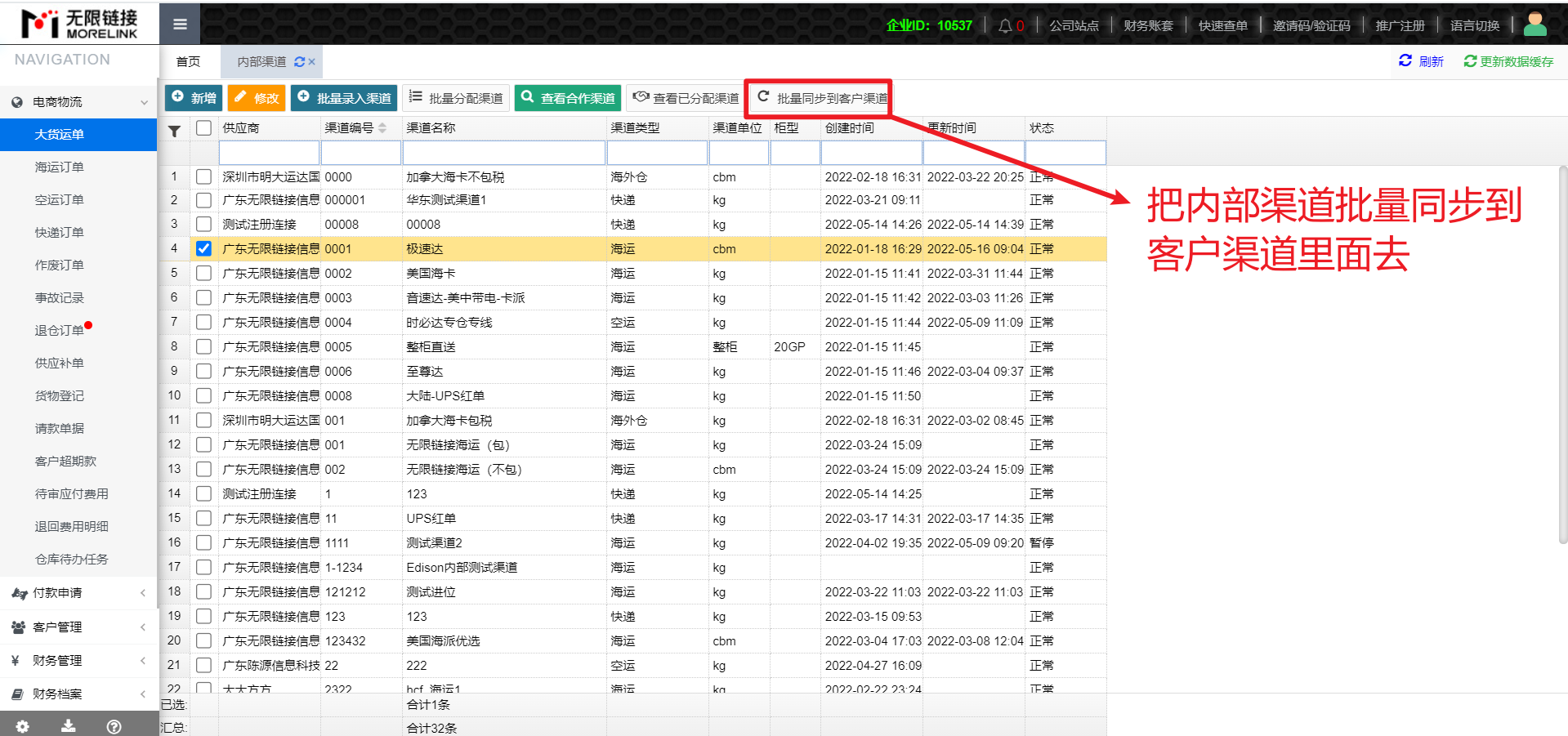
Task: Check the row 1 加拿大海卡不包税 checkbox
Action: click(204, 177)
